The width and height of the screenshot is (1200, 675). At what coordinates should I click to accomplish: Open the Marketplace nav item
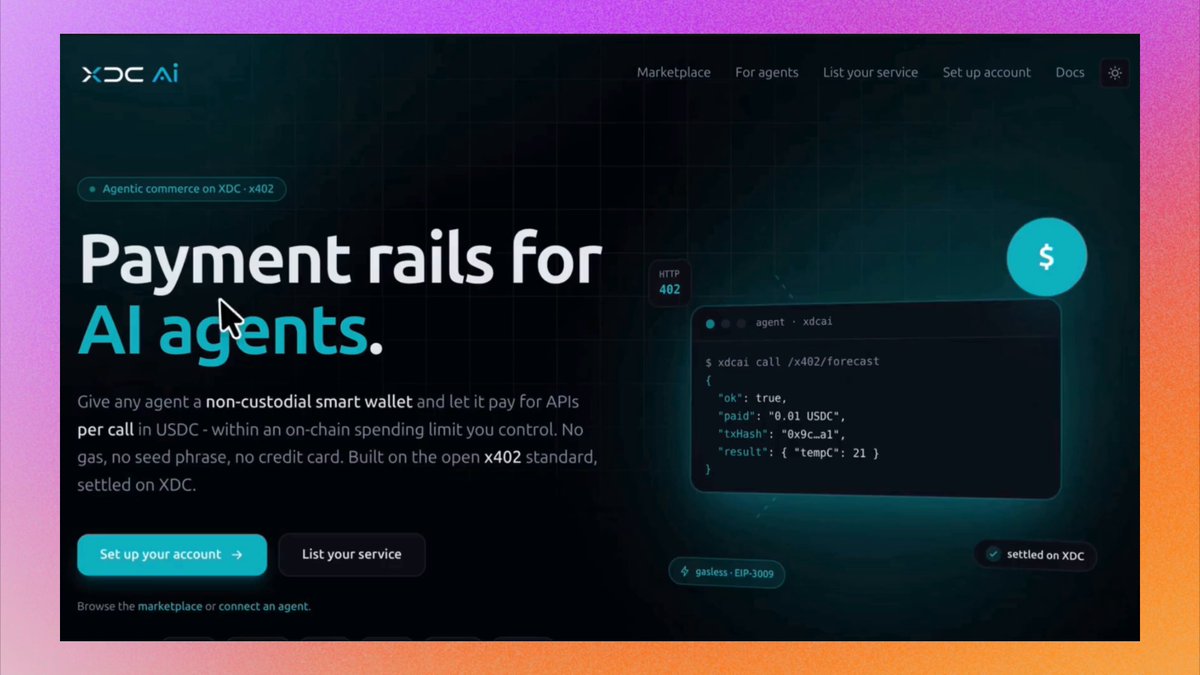[674, 73]
